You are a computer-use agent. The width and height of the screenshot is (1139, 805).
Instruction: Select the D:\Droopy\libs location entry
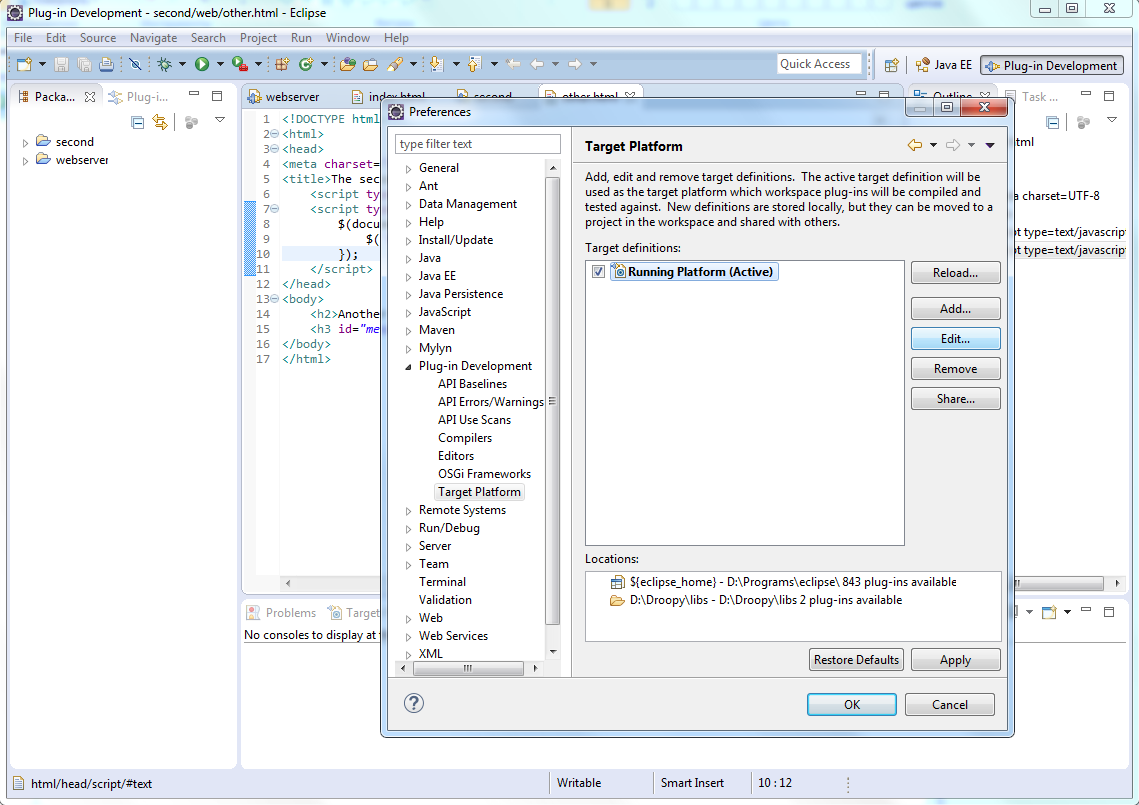pos(755,600)
